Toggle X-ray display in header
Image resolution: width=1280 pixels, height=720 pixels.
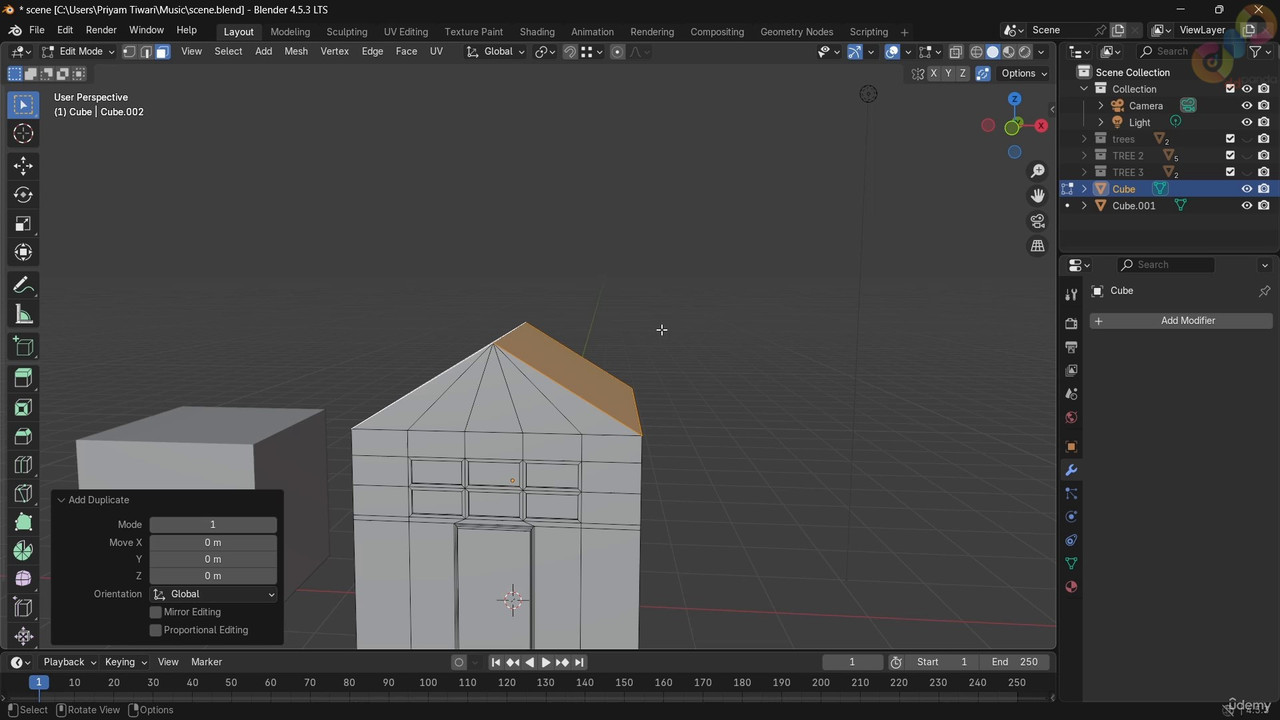click(956, 52)
